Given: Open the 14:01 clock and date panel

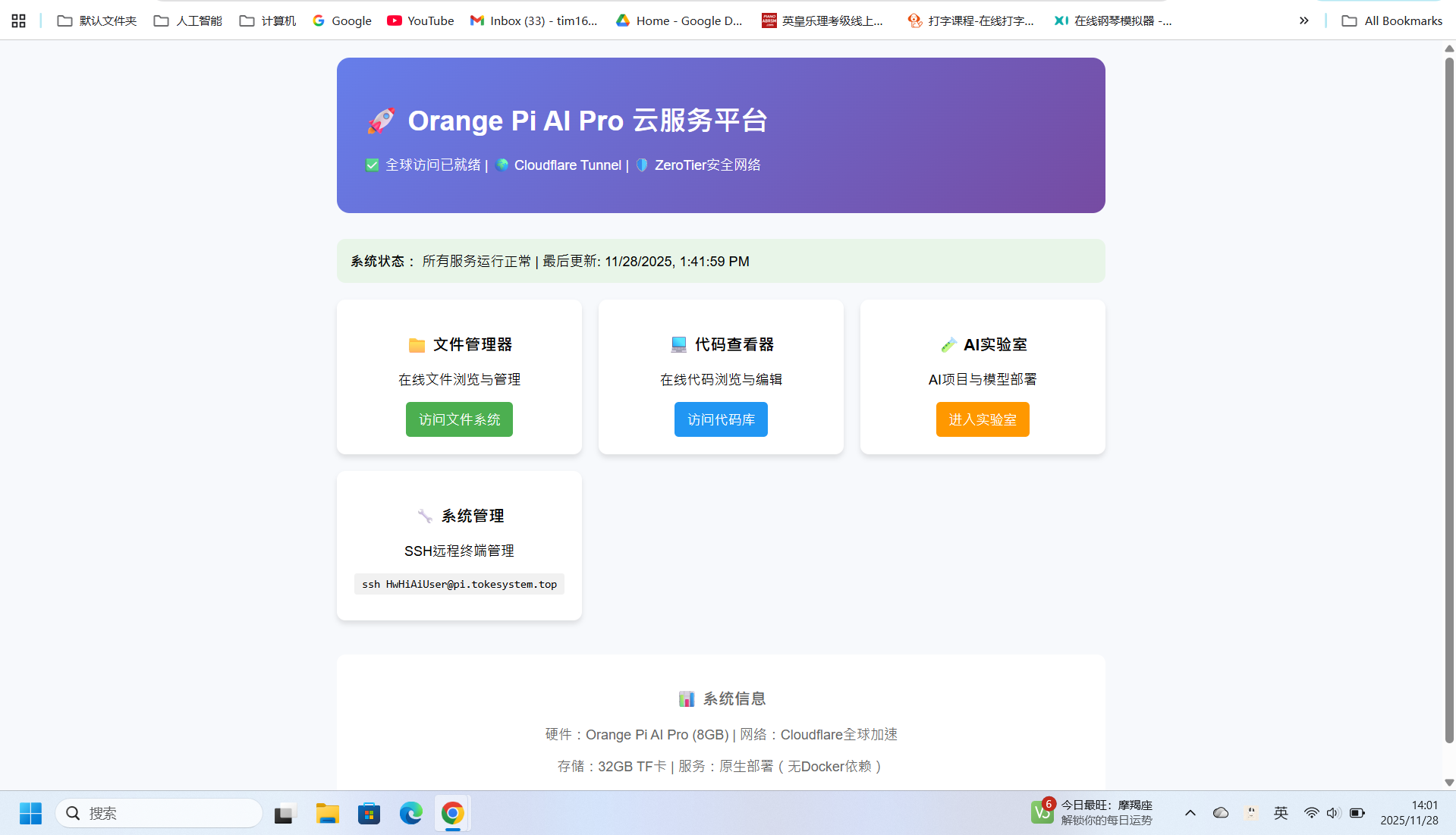Looking at the screenshot, I should pos(1410,813).
